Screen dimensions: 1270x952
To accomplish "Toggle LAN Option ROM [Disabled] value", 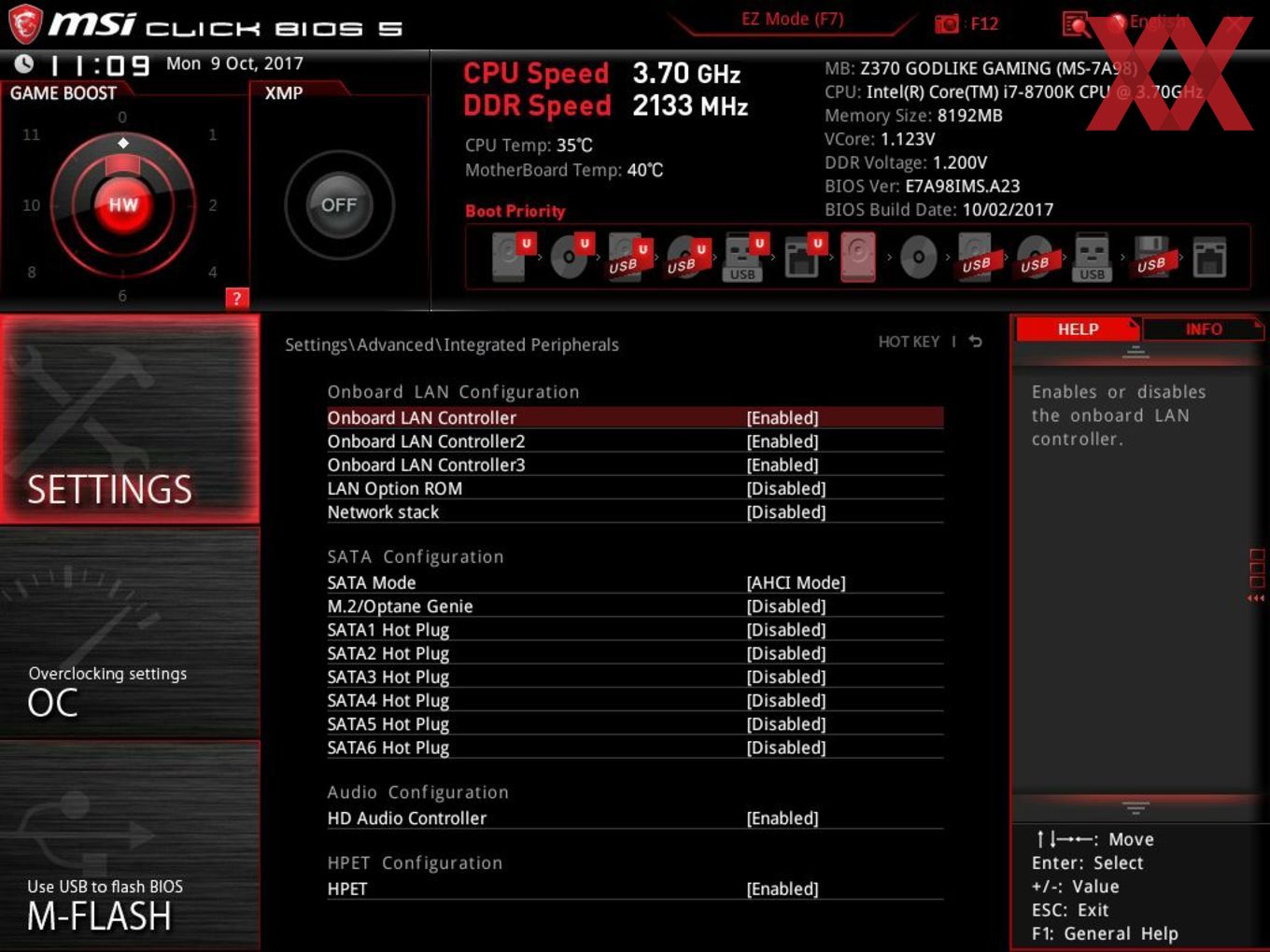I will pyautogui.click(x=786, y=488).
